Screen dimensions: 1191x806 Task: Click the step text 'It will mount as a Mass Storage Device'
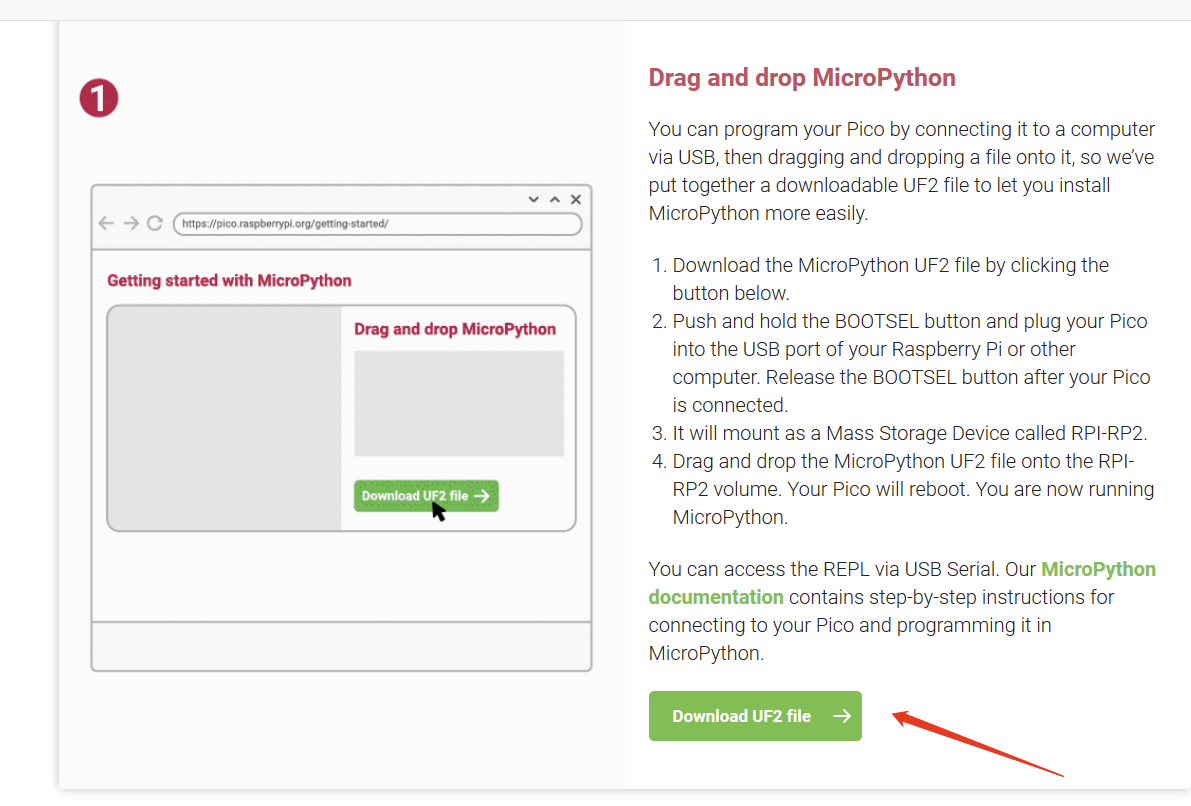pyautogui.click(x=910, y=433)
